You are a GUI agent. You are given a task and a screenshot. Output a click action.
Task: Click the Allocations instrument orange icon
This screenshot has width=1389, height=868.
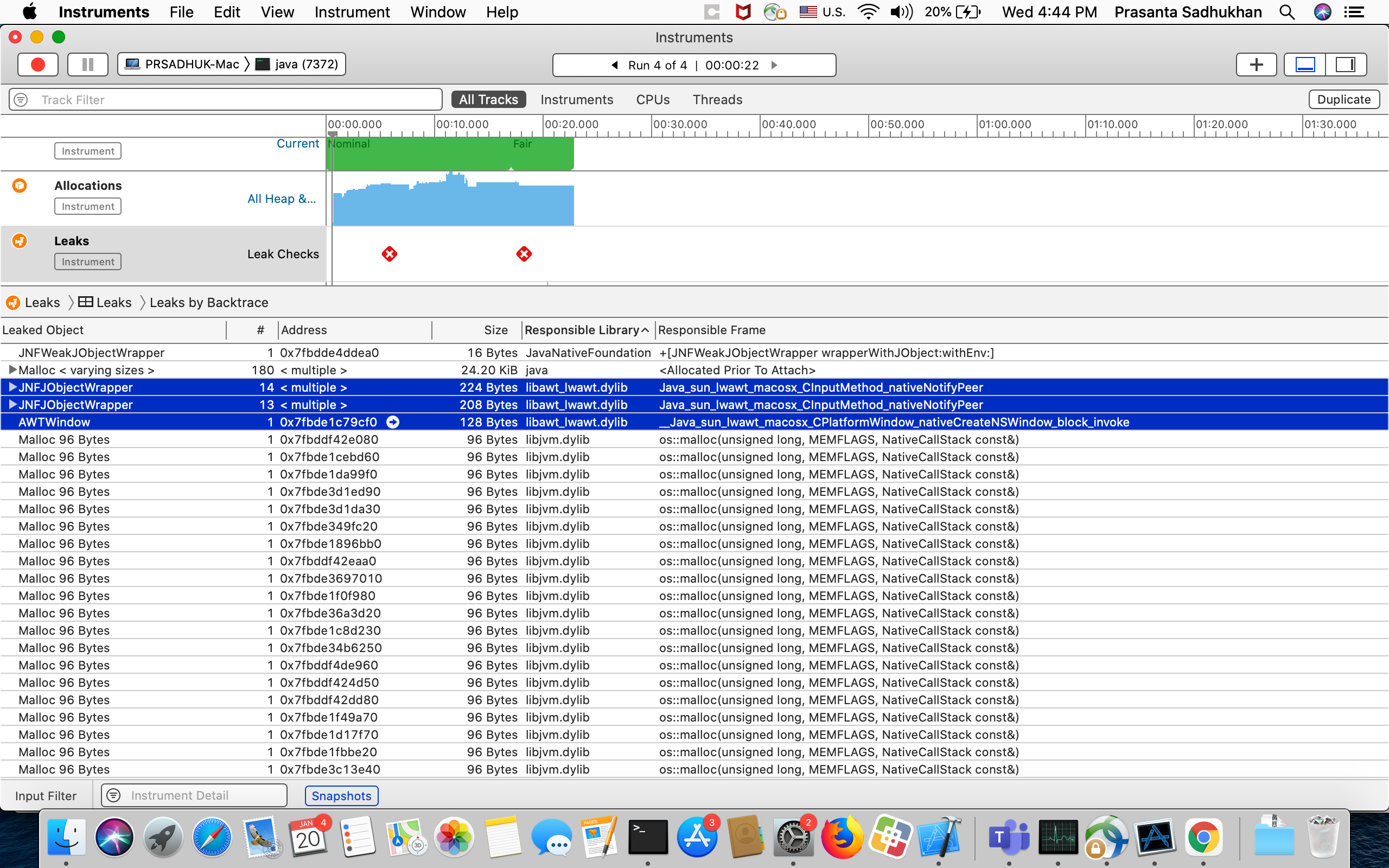(x=20, y=186)
